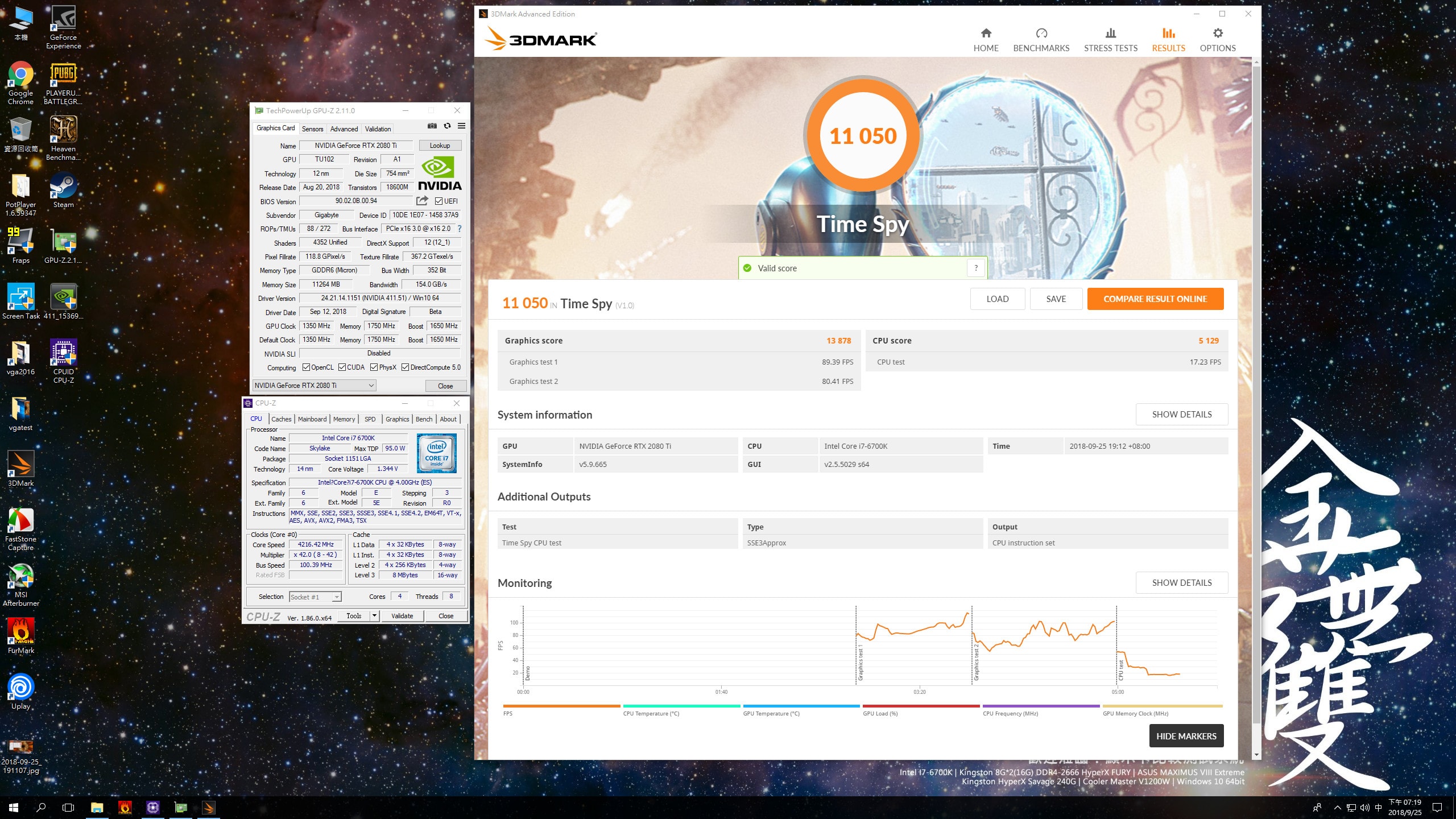
Task: Toggle the PhysX checkbox in GPU-Z
Action: 374,367
